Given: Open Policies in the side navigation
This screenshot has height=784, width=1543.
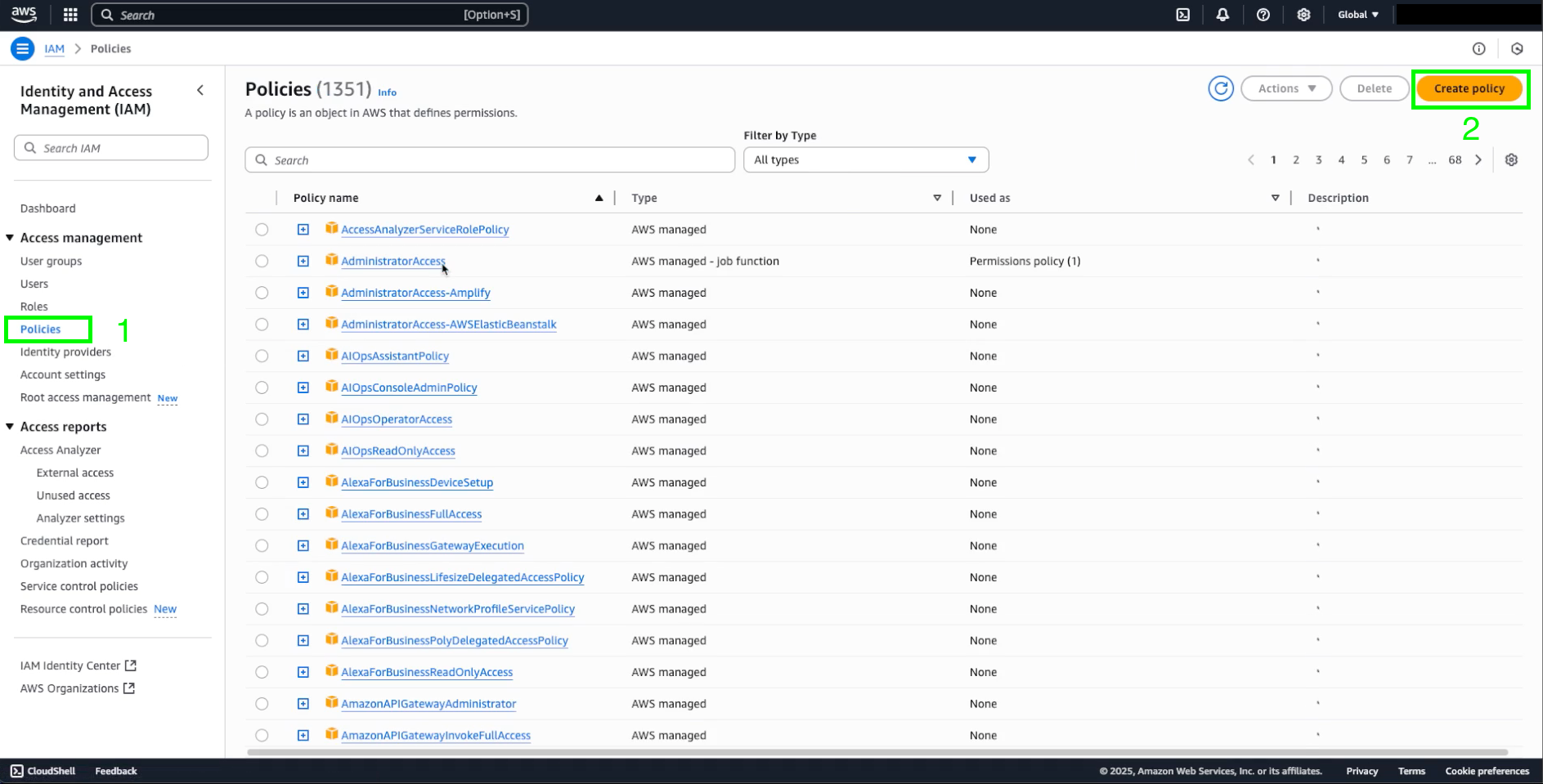Looking at the screenshot, I should 41,329.
